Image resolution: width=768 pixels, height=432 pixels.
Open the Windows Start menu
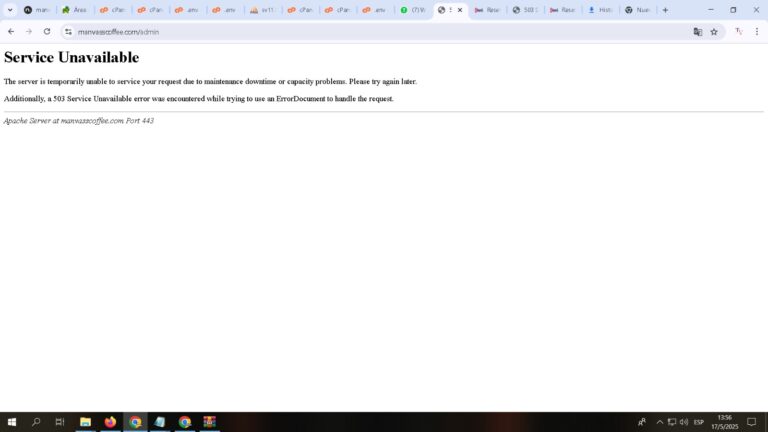click(x=12, y=422)
